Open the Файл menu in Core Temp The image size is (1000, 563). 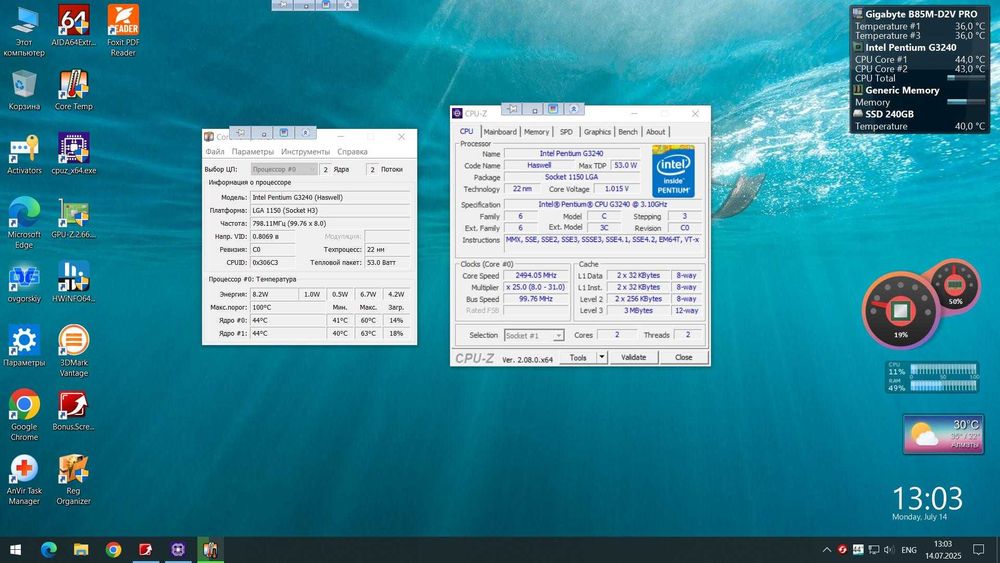pyautogui.click(x=215, y=152)
